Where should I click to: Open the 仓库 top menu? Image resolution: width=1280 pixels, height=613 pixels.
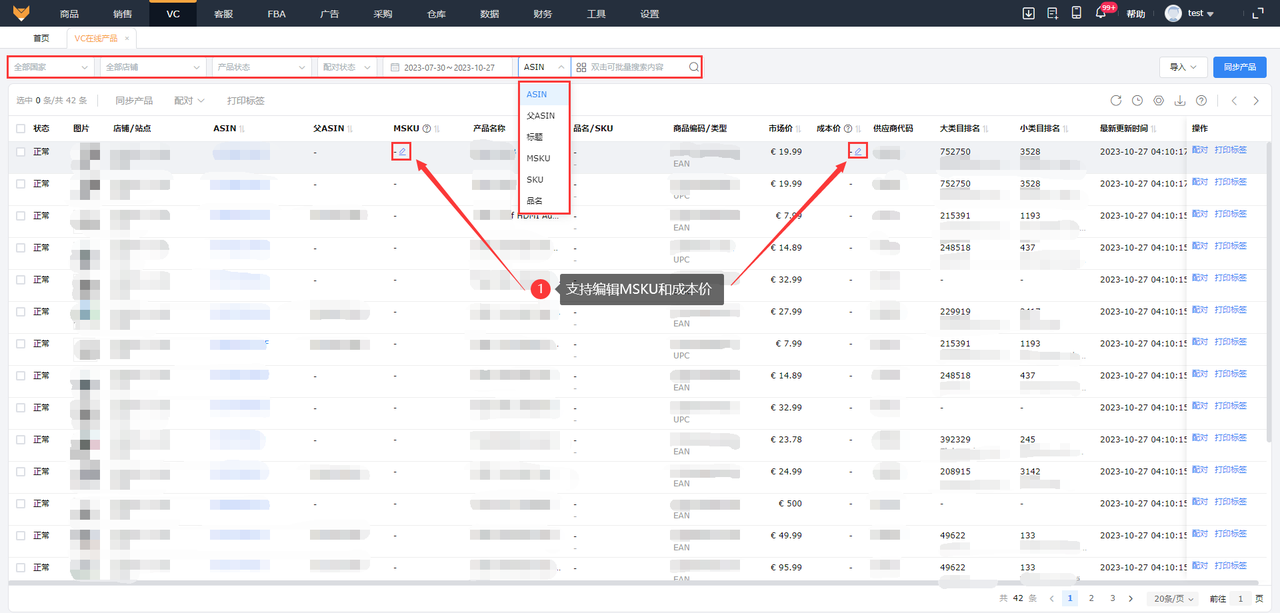(436, 14)
